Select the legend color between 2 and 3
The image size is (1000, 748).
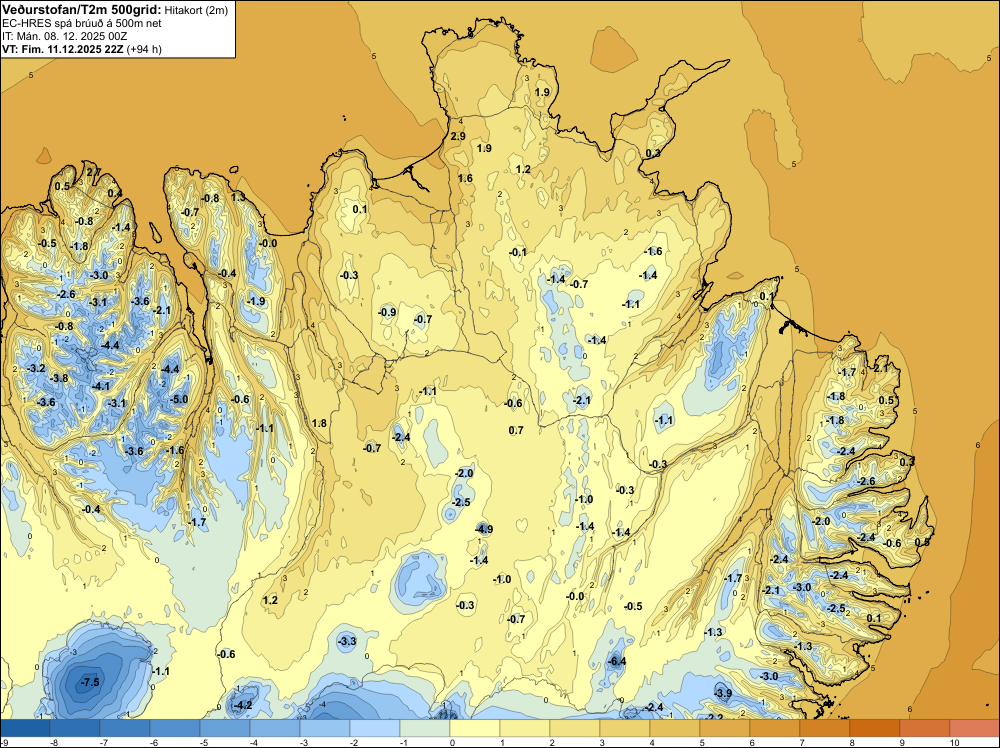click(x=575, y=728)
